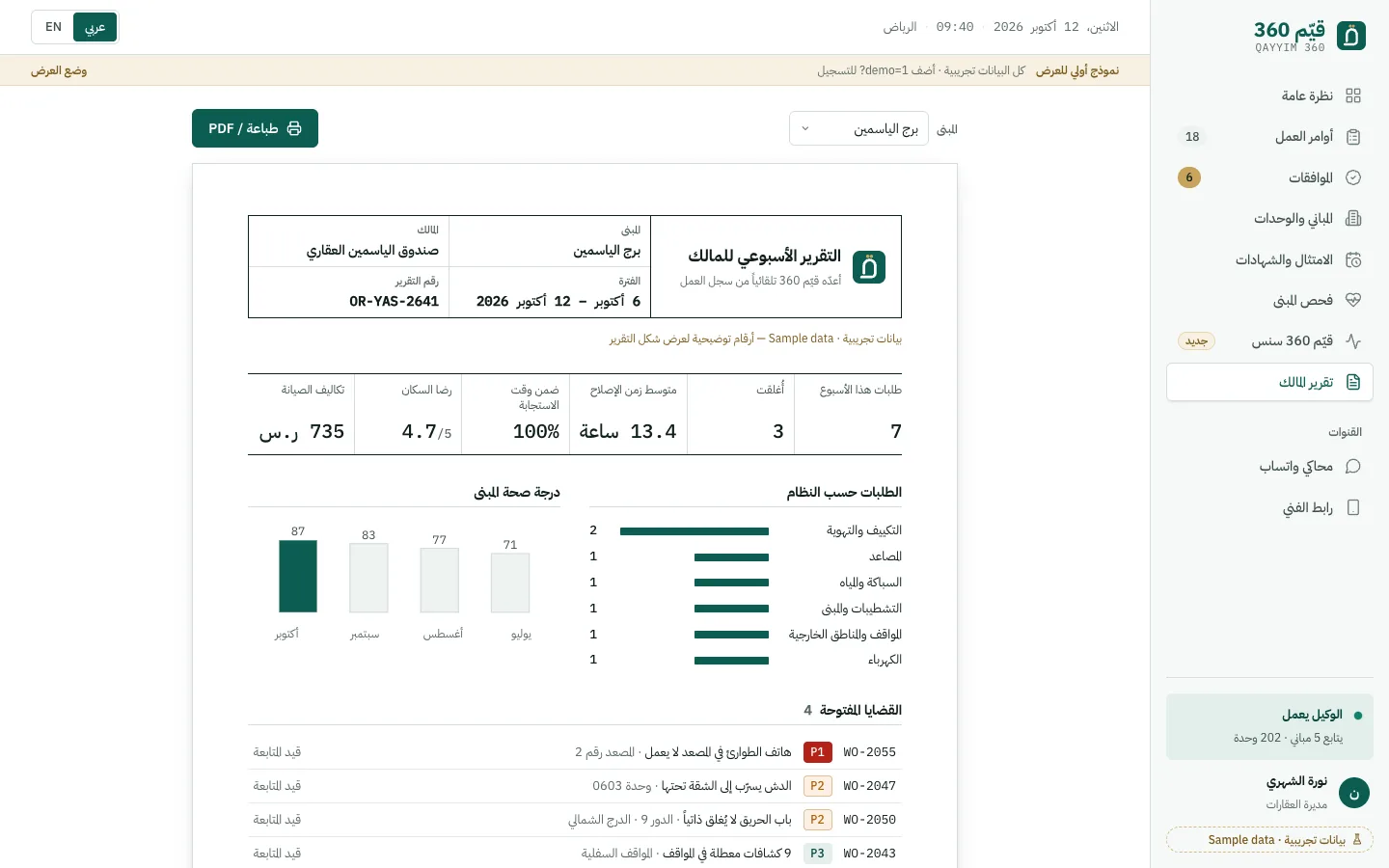The width and height of the screenshot is (1389, 868).
Task: Click the Qayyim 360 logo in sidebar
Action: [1351, 37]
